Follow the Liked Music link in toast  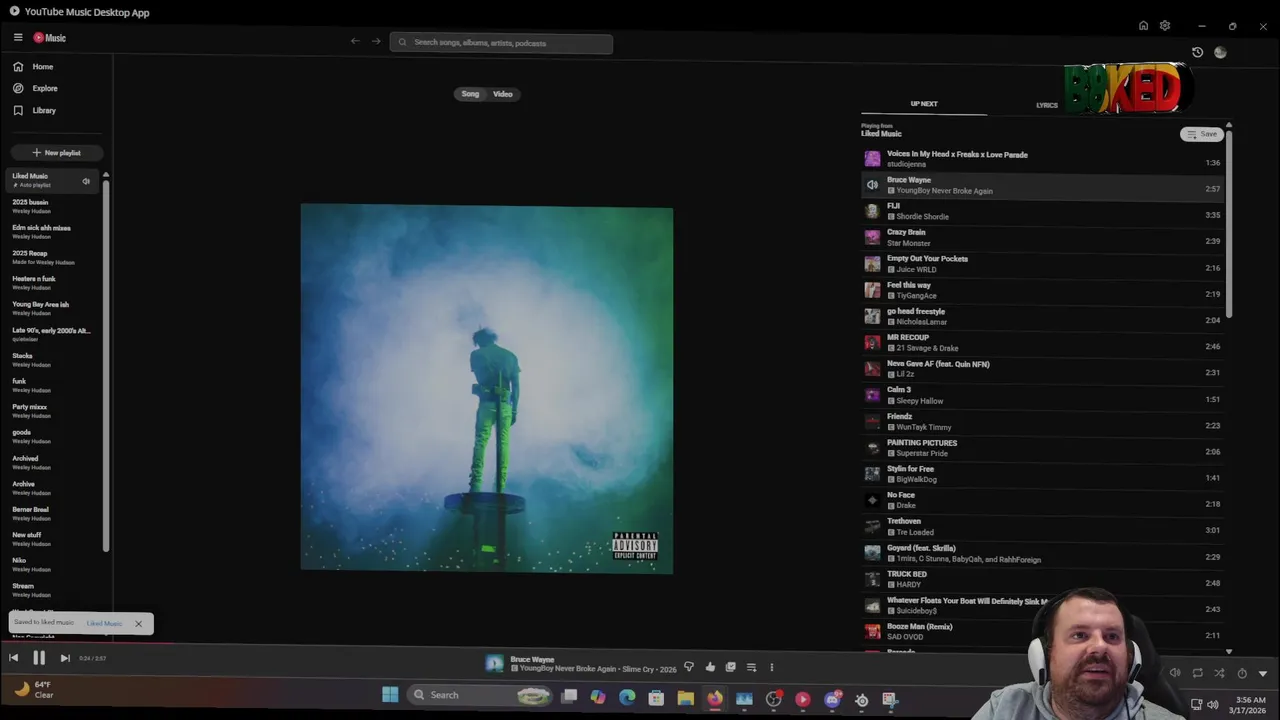click(104, 623)
